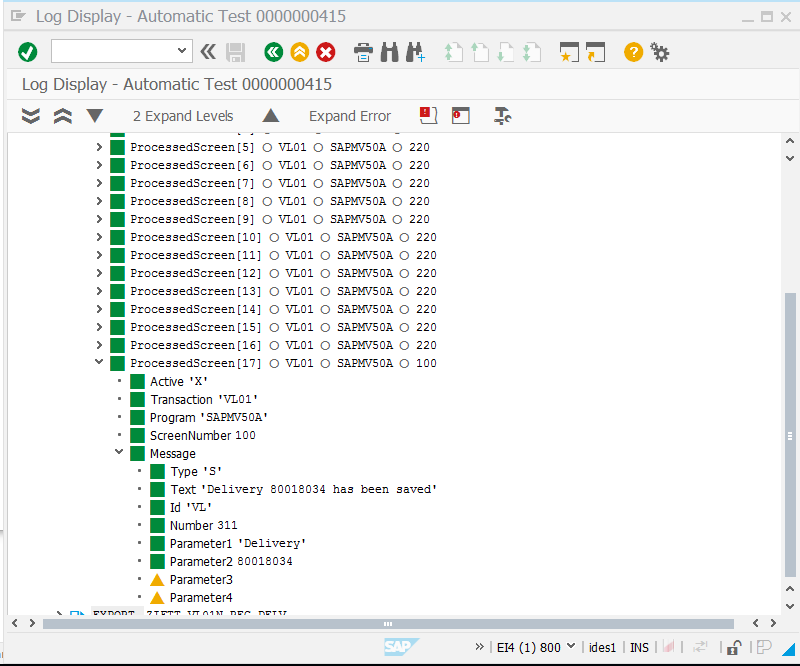Click the Expand Error menu option
The height and width of the screenshot is (666, 800).
click(x=349, y=115)
